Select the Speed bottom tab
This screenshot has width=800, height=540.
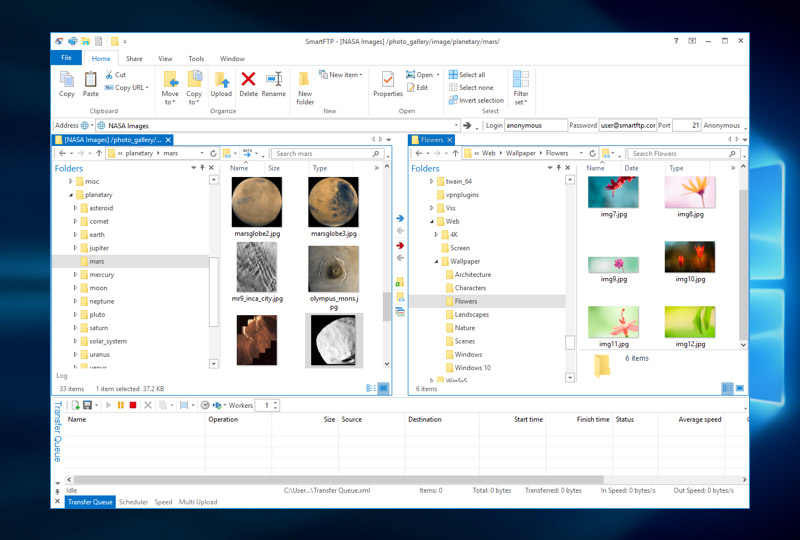click(163, 502)
